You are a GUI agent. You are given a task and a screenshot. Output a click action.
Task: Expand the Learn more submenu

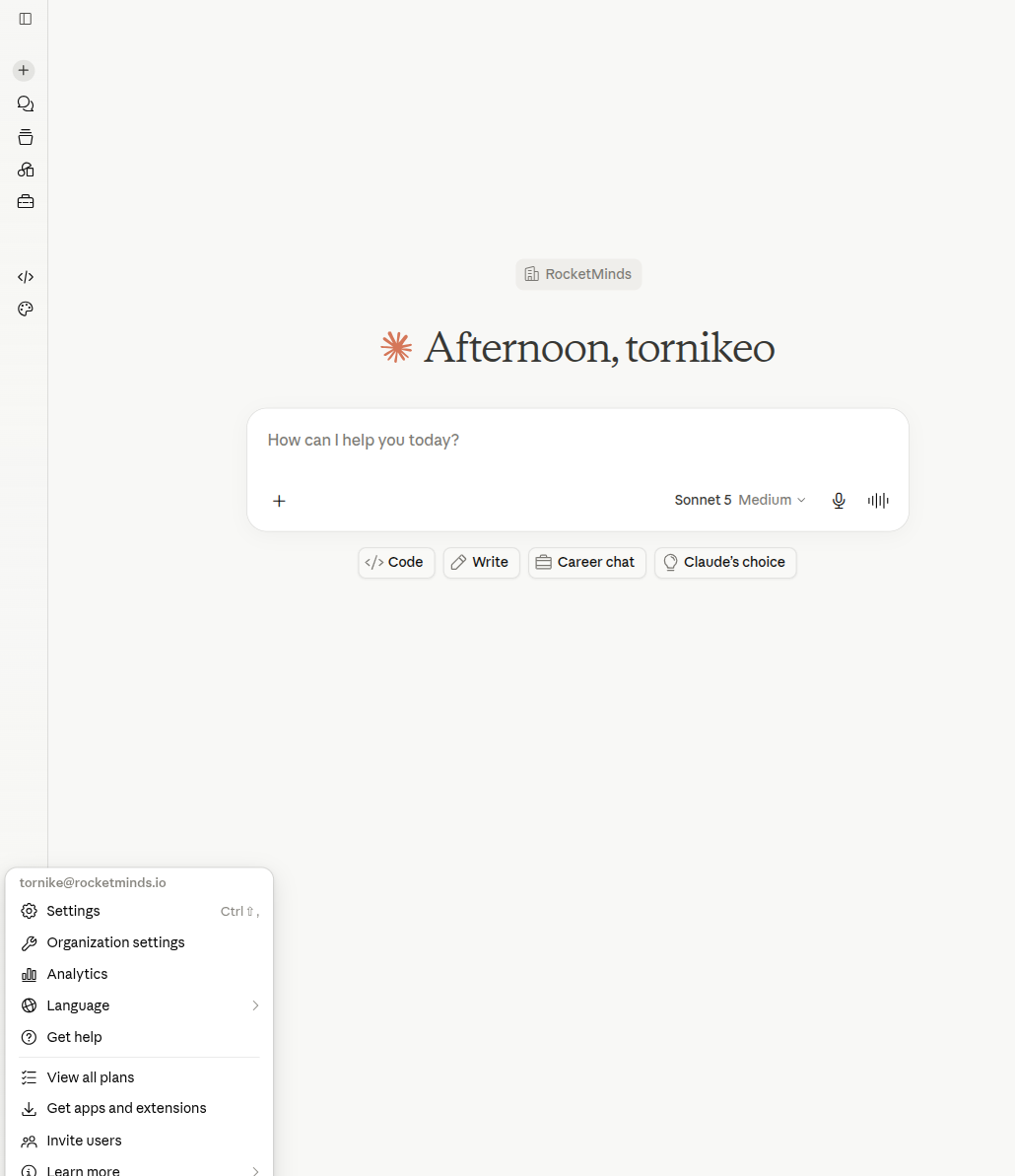point(140,1169)
